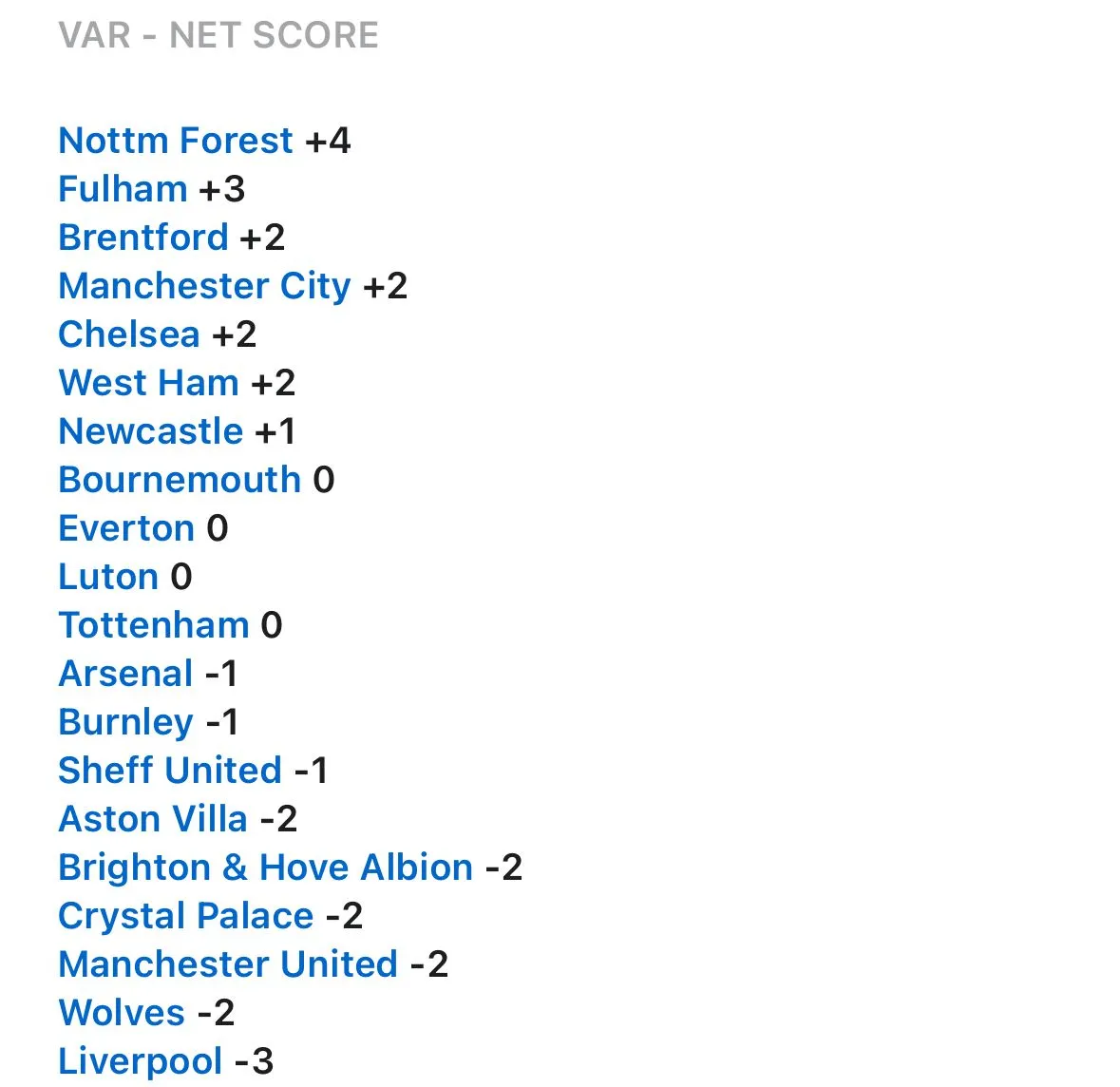Open the Aston Villa link

pyautogui.click(x=153, y=819)
